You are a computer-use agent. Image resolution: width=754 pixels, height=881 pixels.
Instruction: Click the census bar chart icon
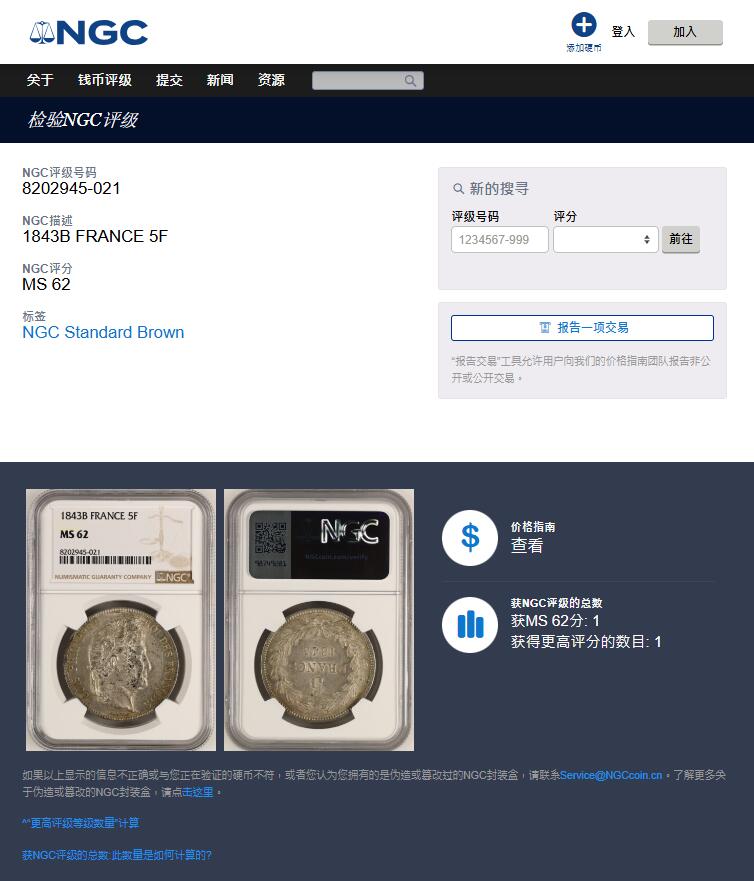coord(470,625)
